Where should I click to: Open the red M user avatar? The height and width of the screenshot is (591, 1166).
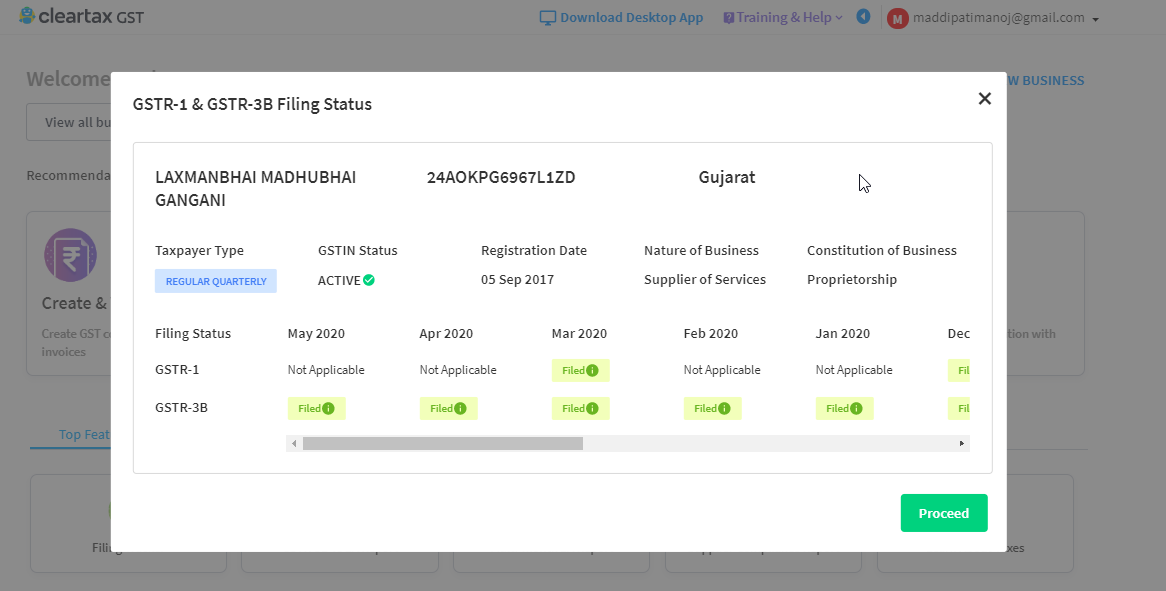[x=897, y=17]
